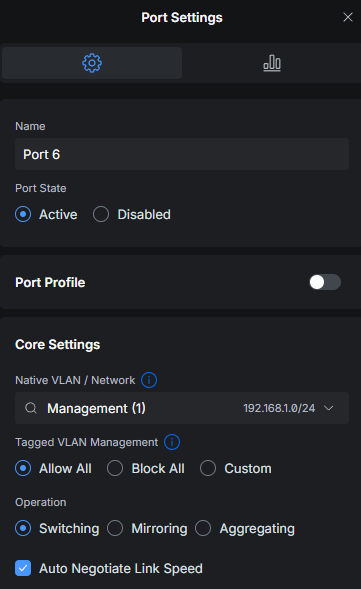Screen dimensions: 361x589
Task: Select Allow All tagged VLANs
Action: [x=23, y=468]
